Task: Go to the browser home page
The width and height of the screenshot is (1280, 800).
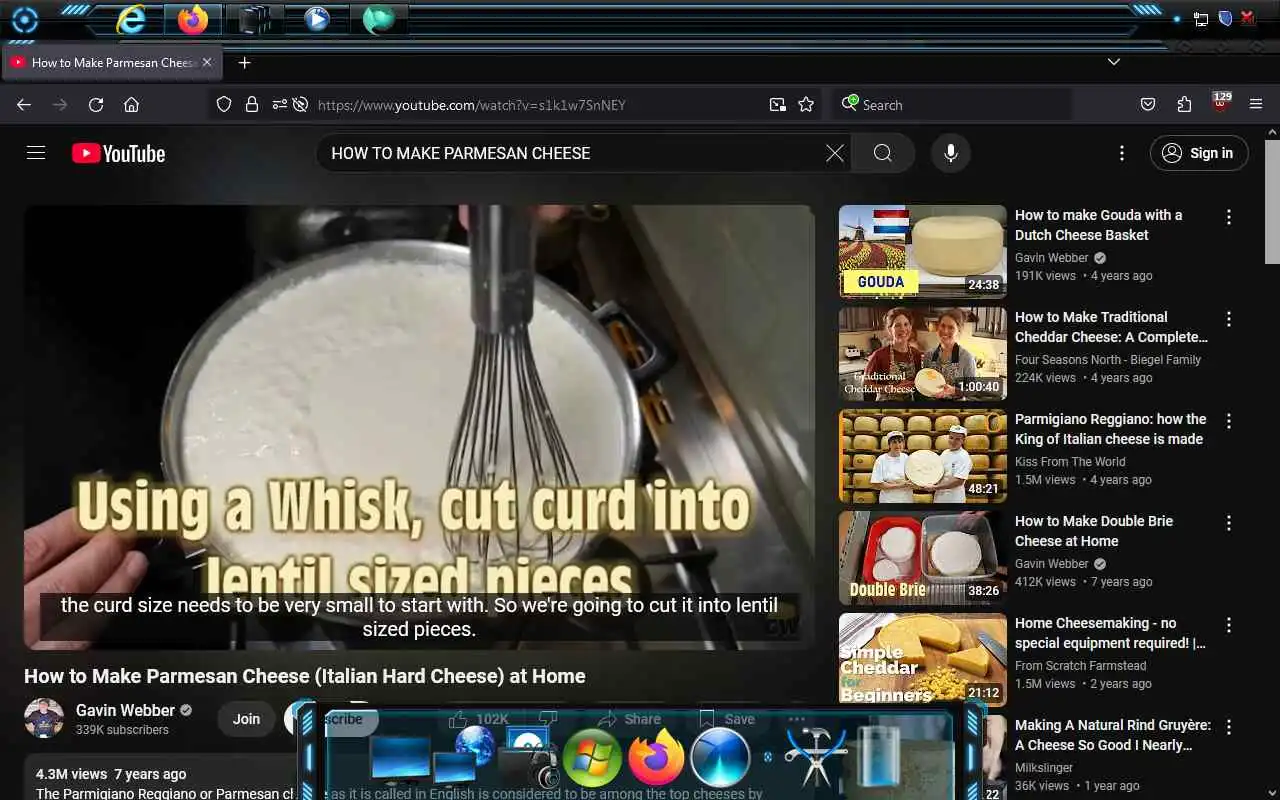Action: point(131,105)
